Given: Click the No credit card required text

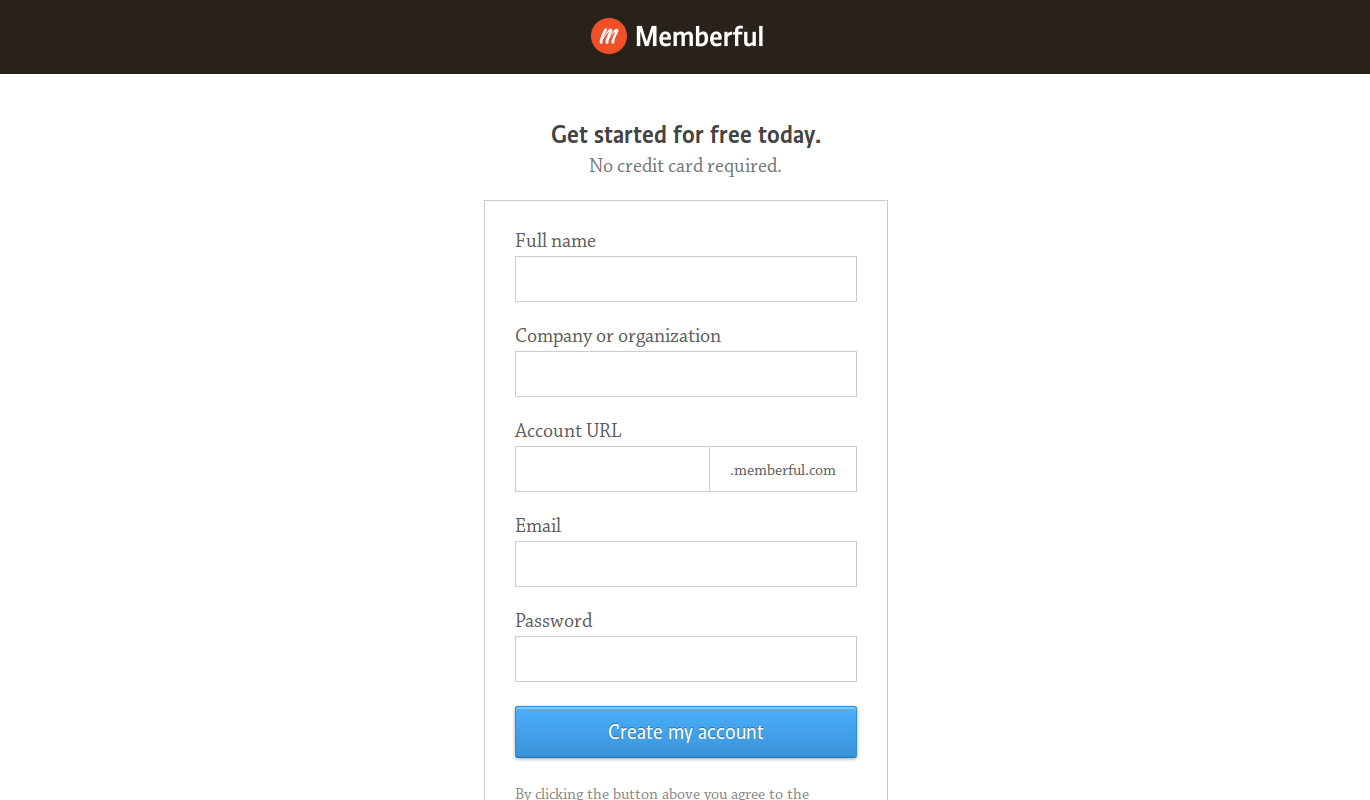Looking at the screenshot, I should tap(685, 166).
